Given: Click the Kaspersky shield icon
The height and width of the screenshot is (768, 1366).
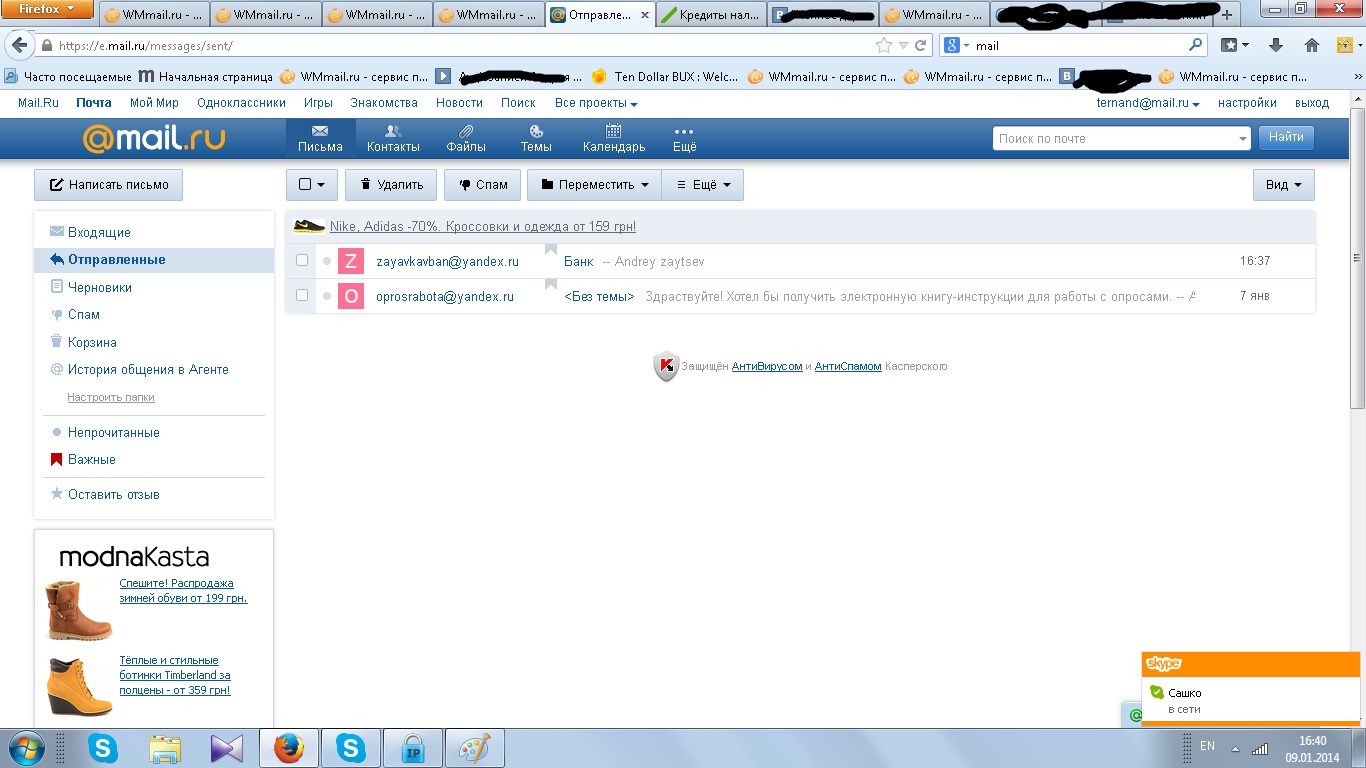Looking at the screenshot, I should (666, 367).
